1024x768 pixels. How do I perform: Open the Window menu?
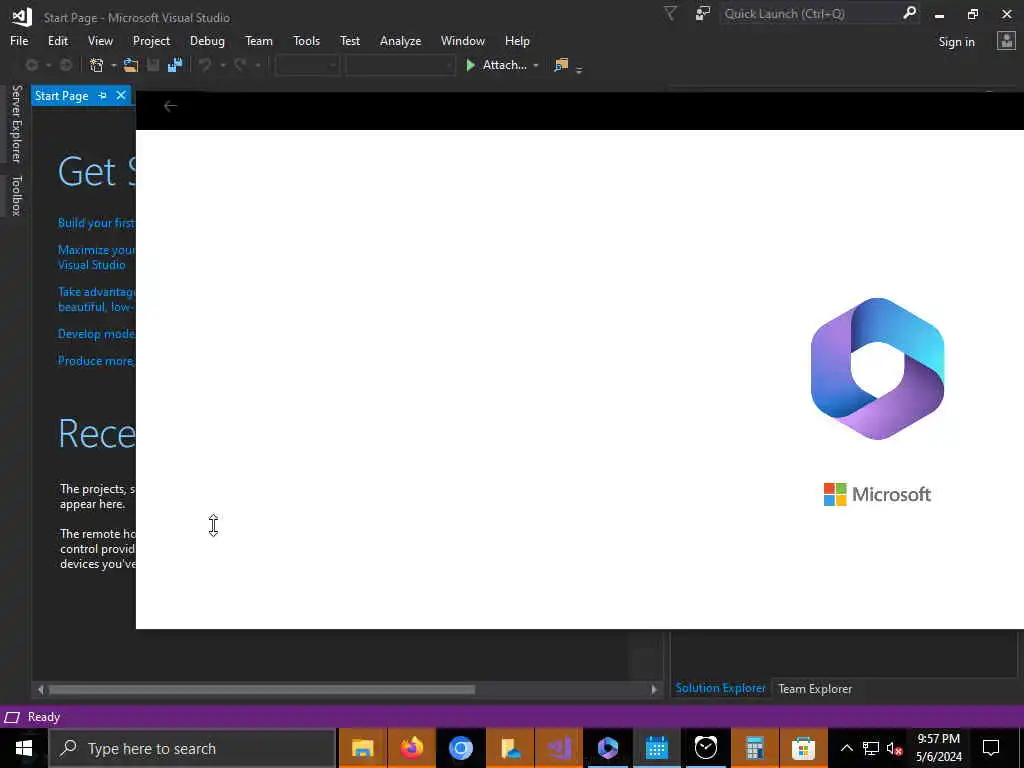(x=462, y=40)
